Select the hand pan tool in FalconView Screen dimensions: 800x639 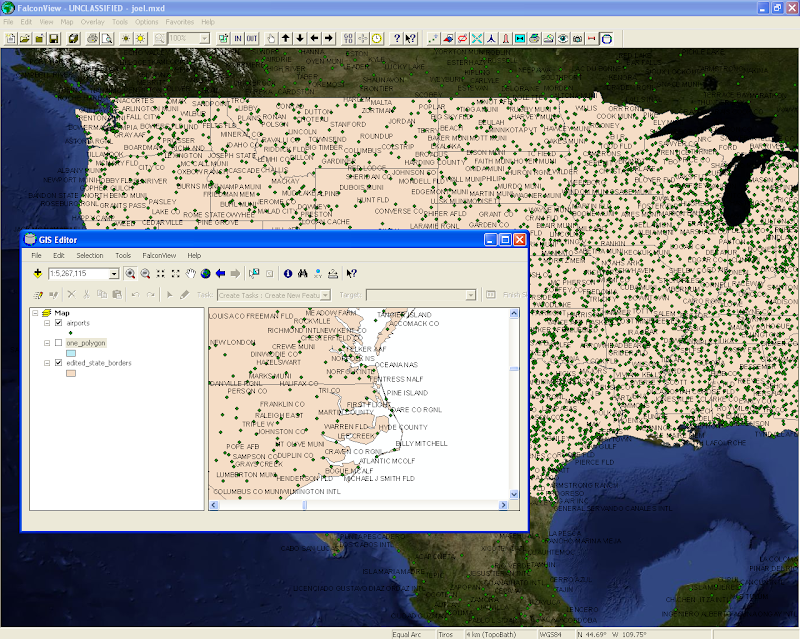tap(271, 38)
